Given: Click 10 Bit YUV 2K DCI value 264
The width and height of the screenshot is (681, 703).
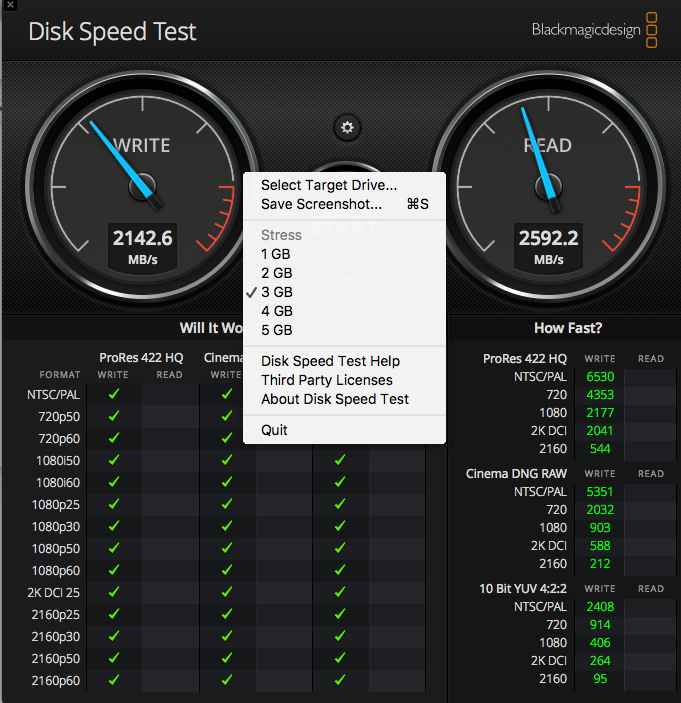Looking at the screenshot, I should pos(600,660).
